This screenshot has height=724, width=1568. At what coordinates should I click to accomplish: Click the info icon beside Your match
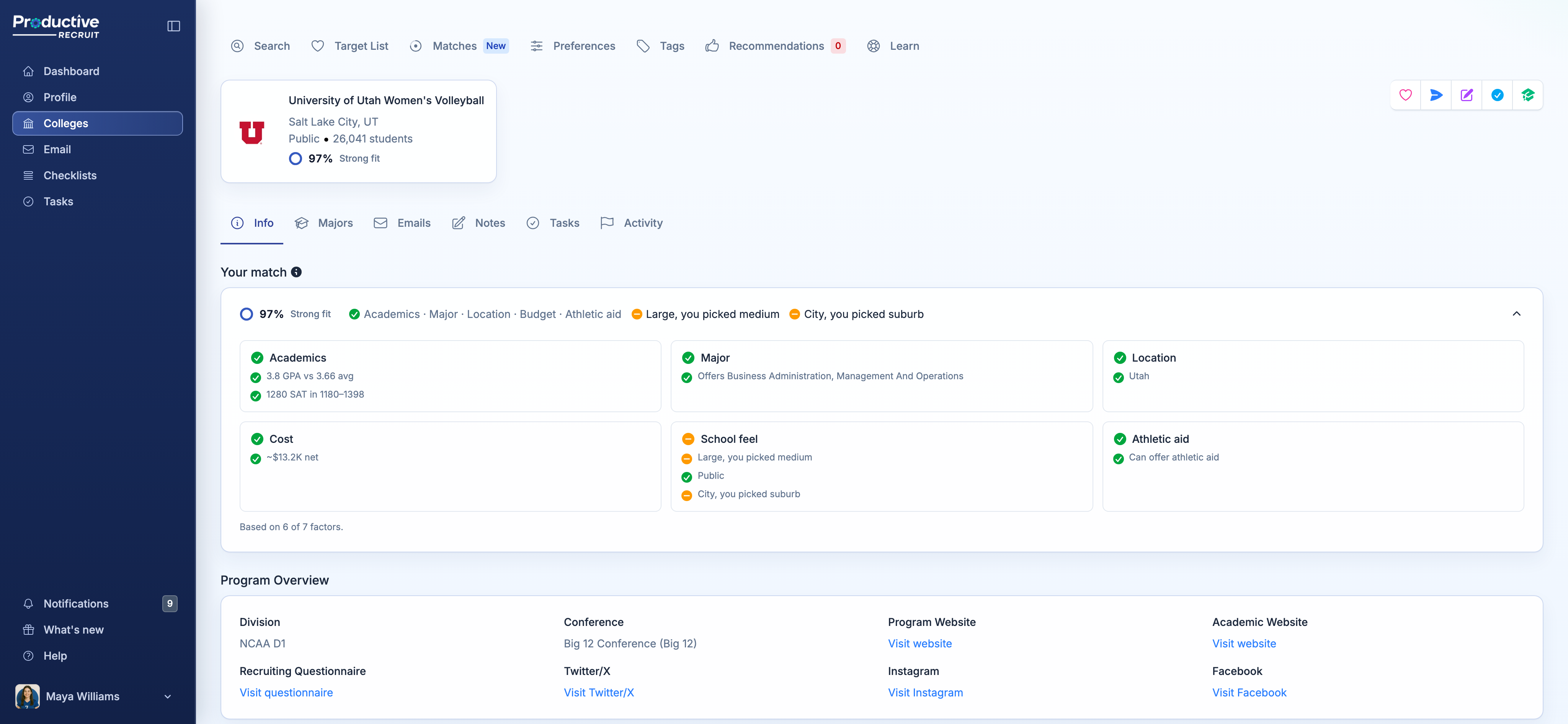pyautogui.click(x=296, y=272)
